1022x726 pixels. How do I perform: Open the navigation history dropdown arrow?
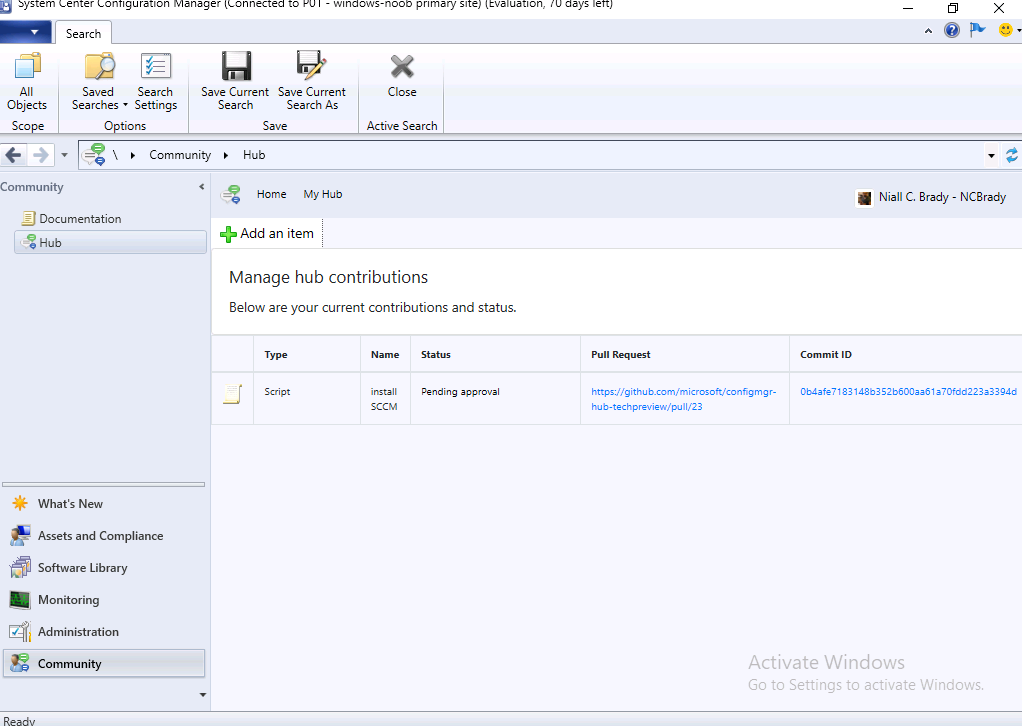[x=65, y=155]
